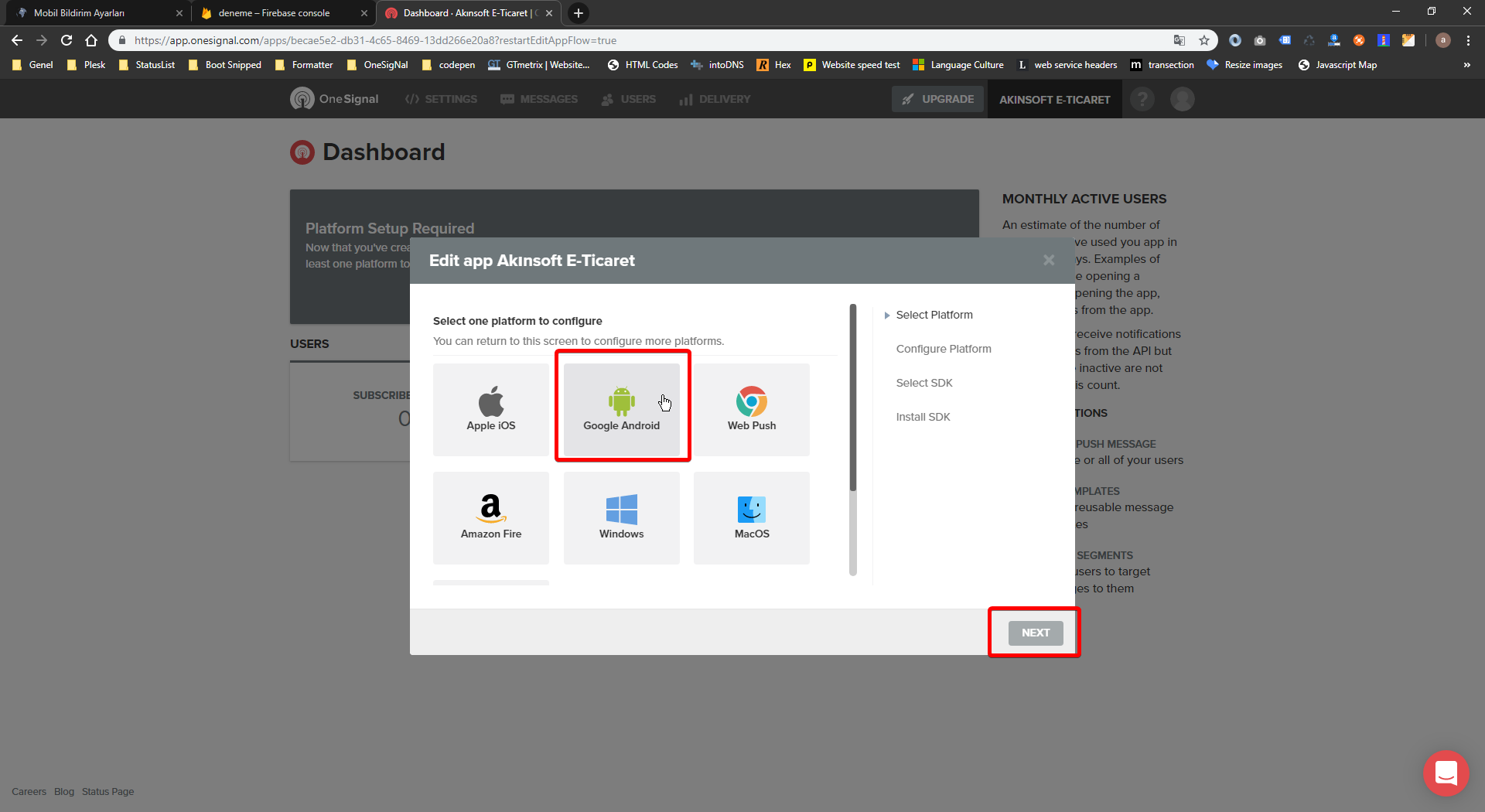Select the MacOS platform tile

tap(752, 518)
